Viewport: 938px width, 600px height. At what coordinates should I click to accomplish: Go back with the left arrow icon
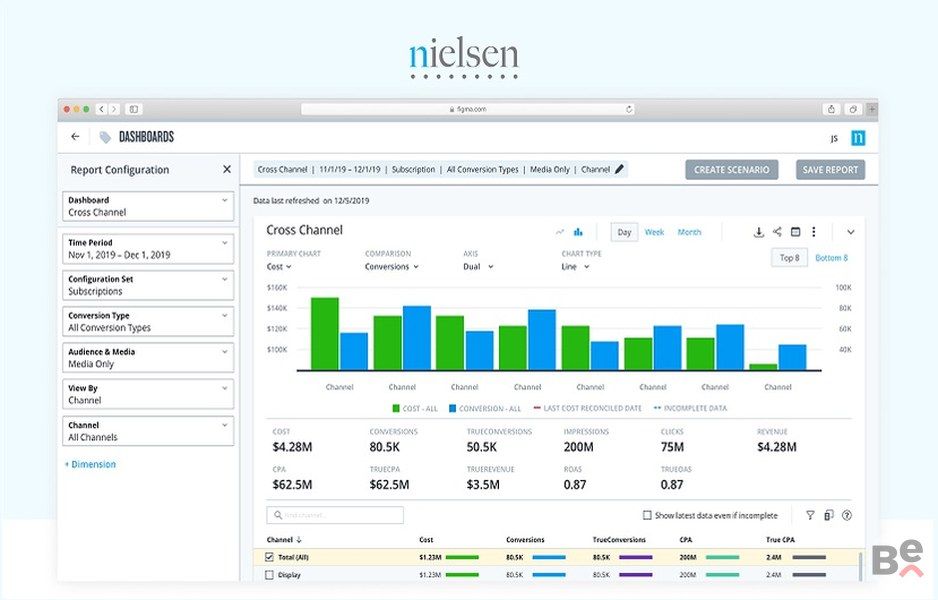tap(75, 136)
